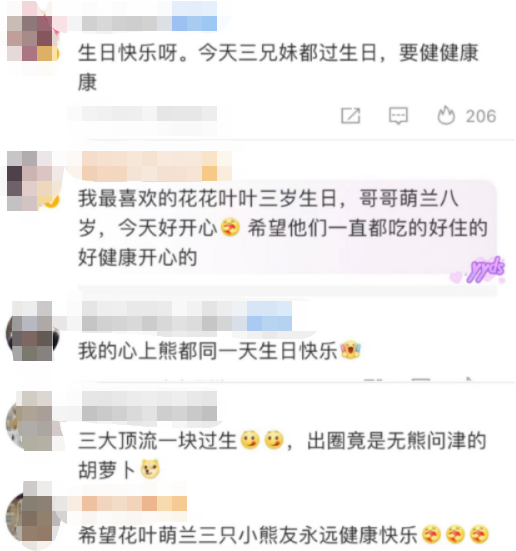Open the fourth commenter's avatar

coord(32,422)
